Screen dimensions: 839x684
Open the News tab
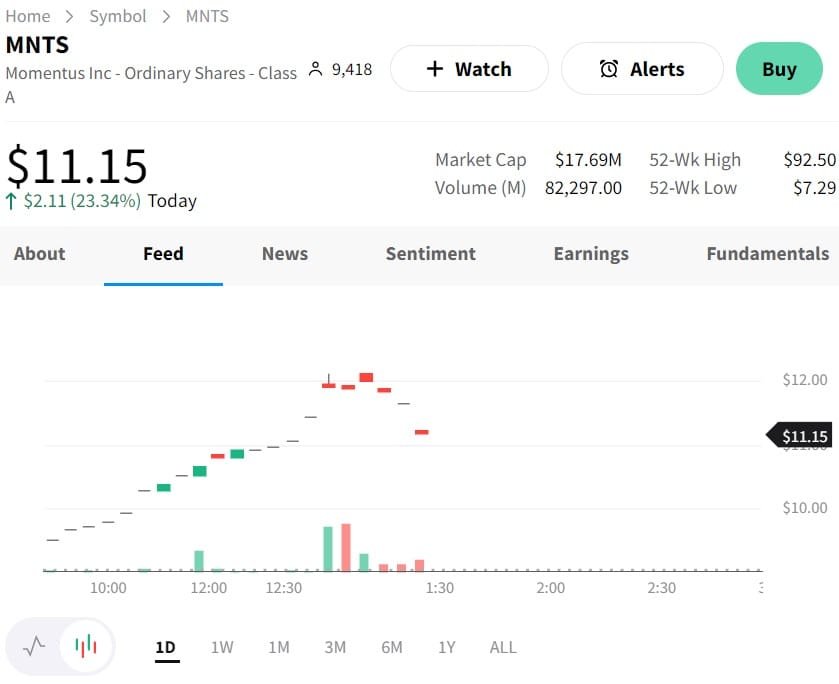[x=285, y=254]
